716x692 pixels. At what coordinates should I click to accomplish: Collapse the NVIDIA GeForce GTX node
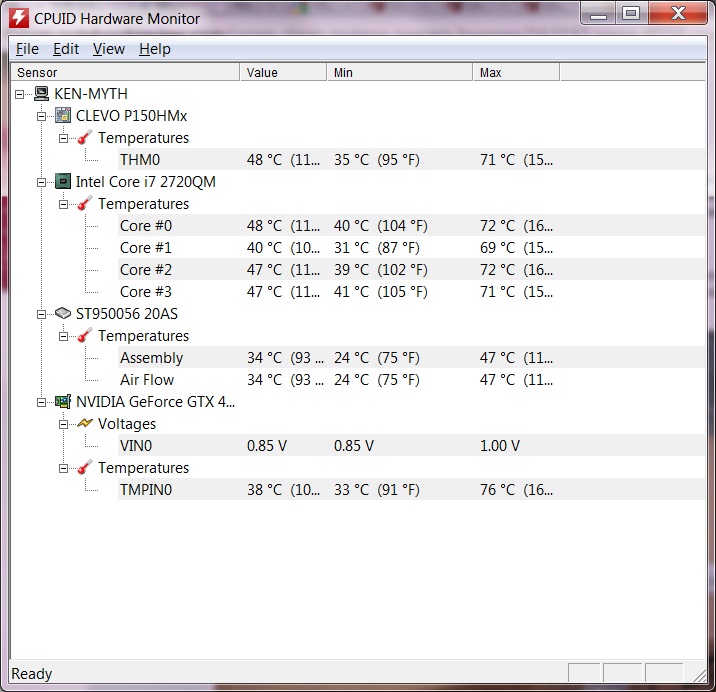click(41, 402)
